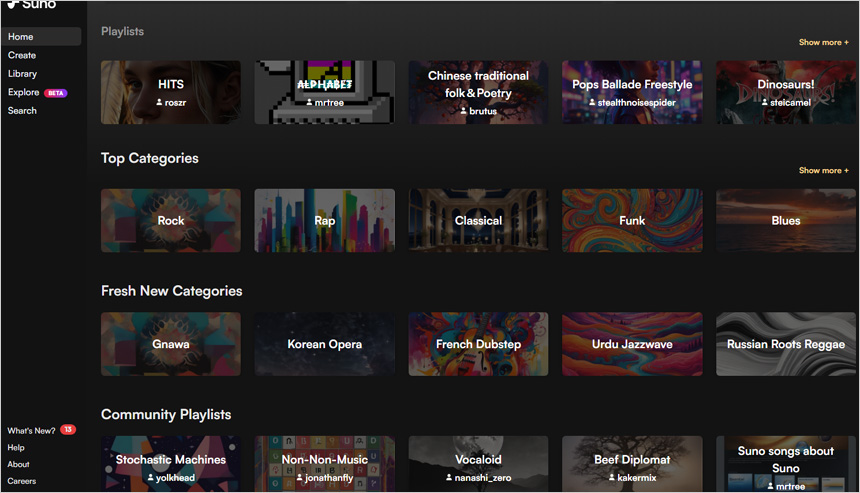Expand Playlists with Show more
Image resolution: width=860 pixels, height=493 pixels.
coord(823,42)
